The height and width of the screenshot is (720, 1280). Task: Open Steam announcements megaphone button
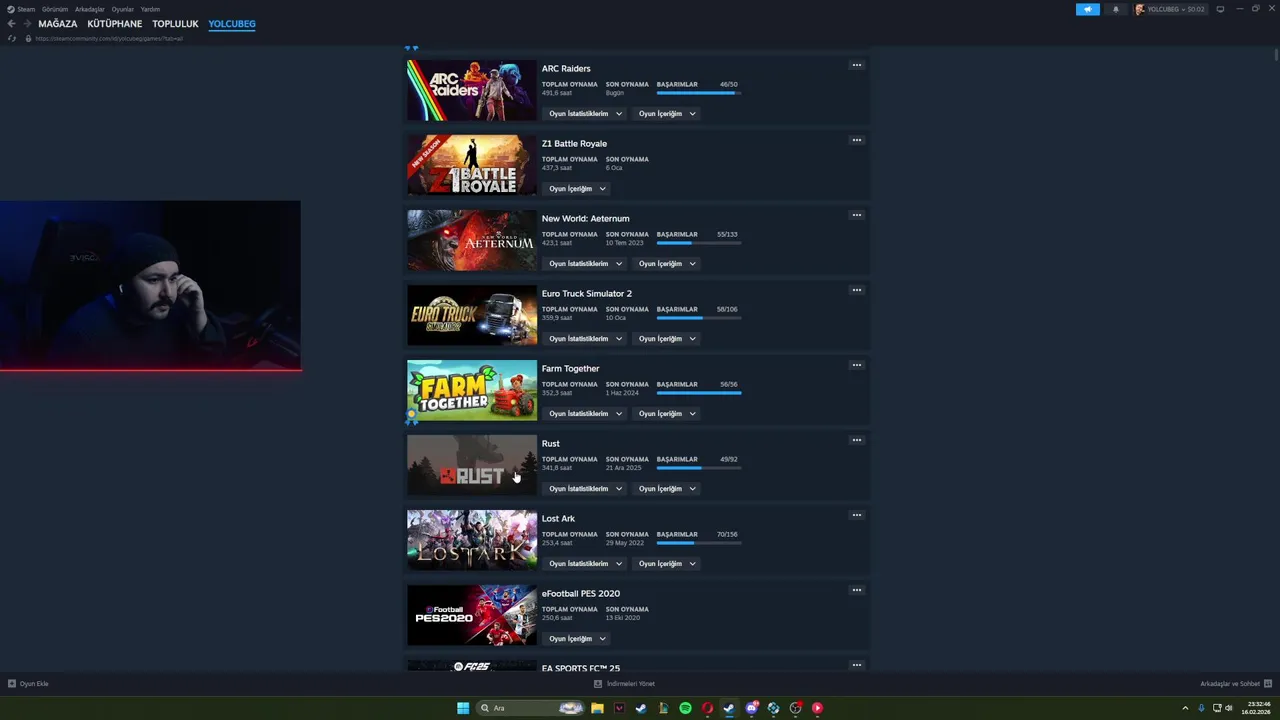[x=1088, y=9]
